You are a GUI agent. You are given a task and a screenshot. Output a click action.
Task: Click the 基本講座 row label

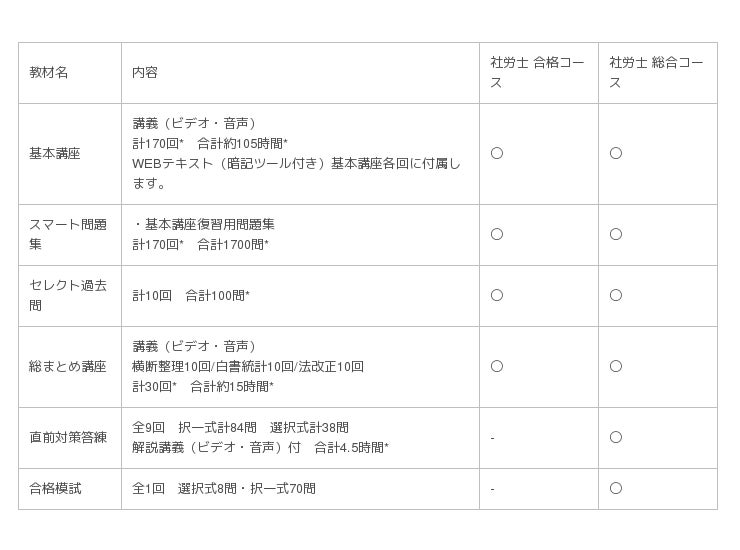(x=55, y=153)
